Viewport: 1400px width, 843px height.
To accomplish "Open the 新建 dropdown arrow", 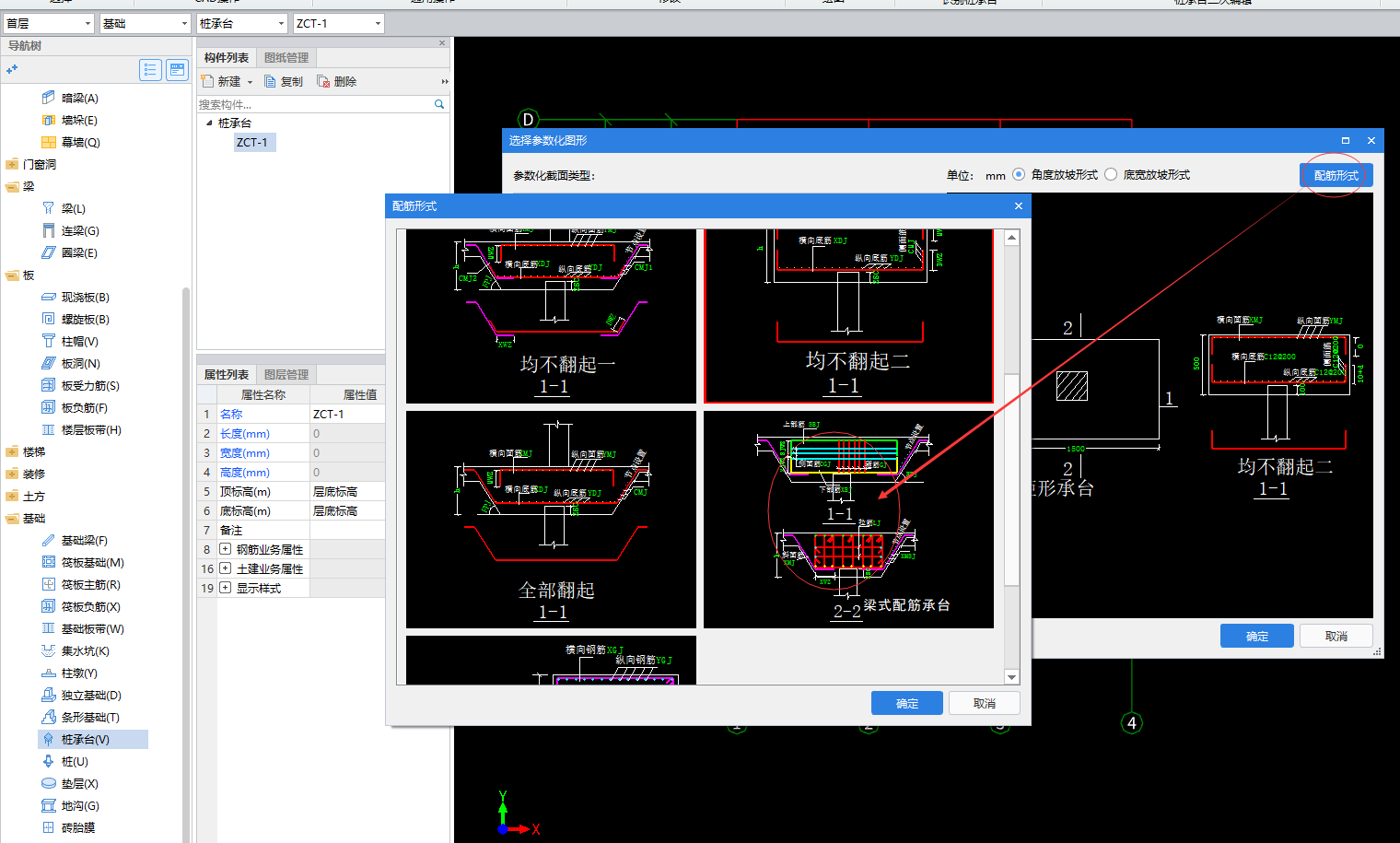I will [x=250, y=82].
